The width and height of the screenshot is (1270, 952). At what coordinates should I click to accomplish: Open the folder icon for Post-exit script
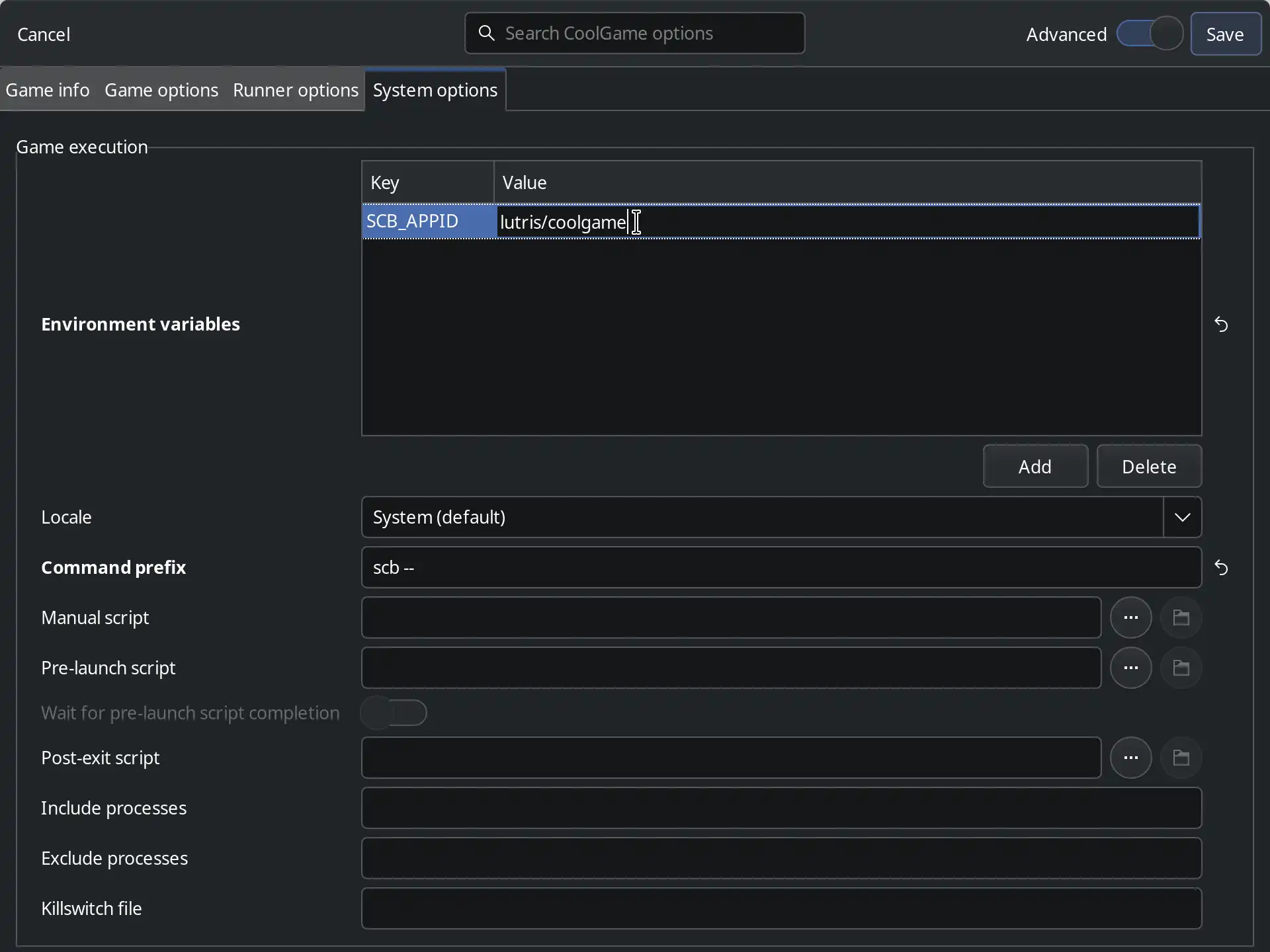point(1181,758)
